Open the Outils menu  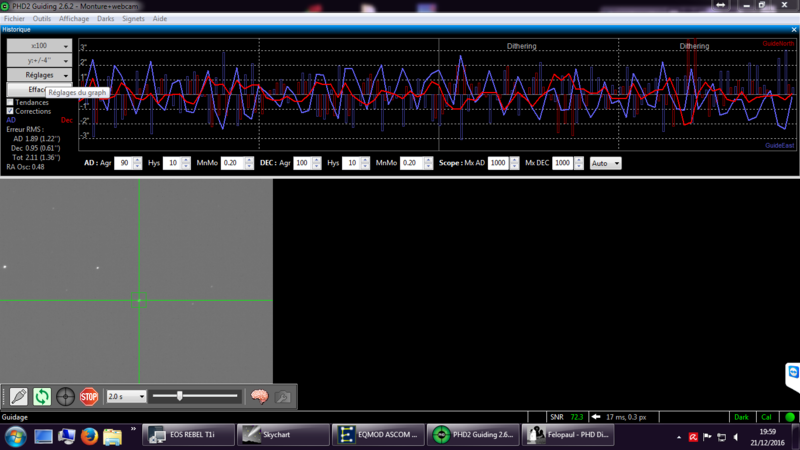pyautogui.click(x=42, y=18)
